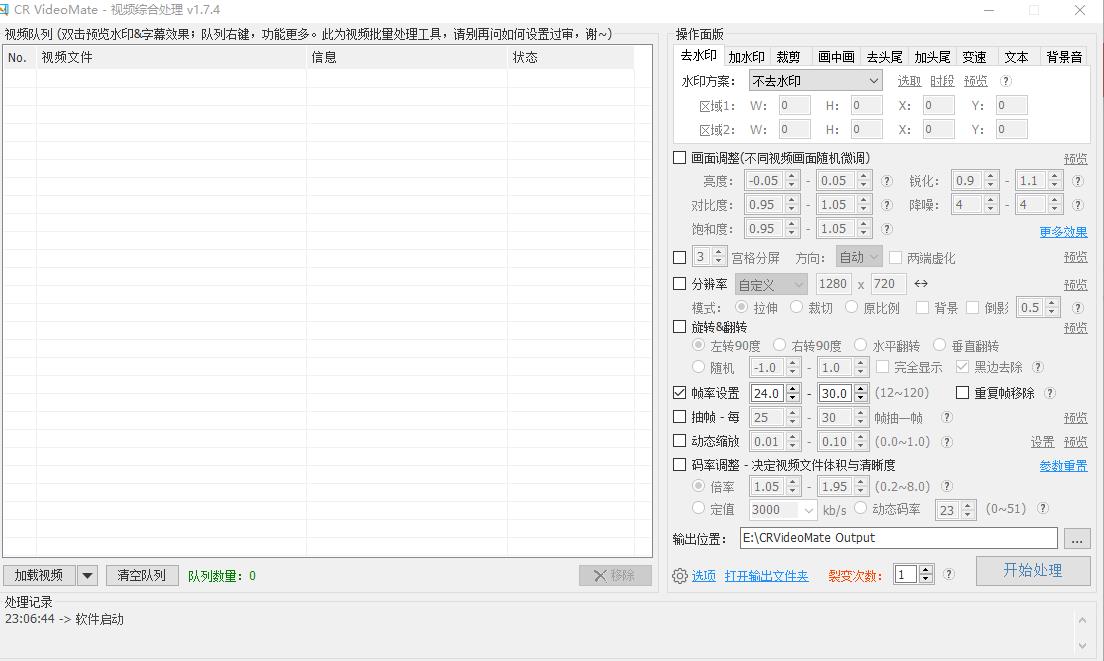Click the 输出位置 path field
The height and width of the screenshot is (661, 1104).
899,538
